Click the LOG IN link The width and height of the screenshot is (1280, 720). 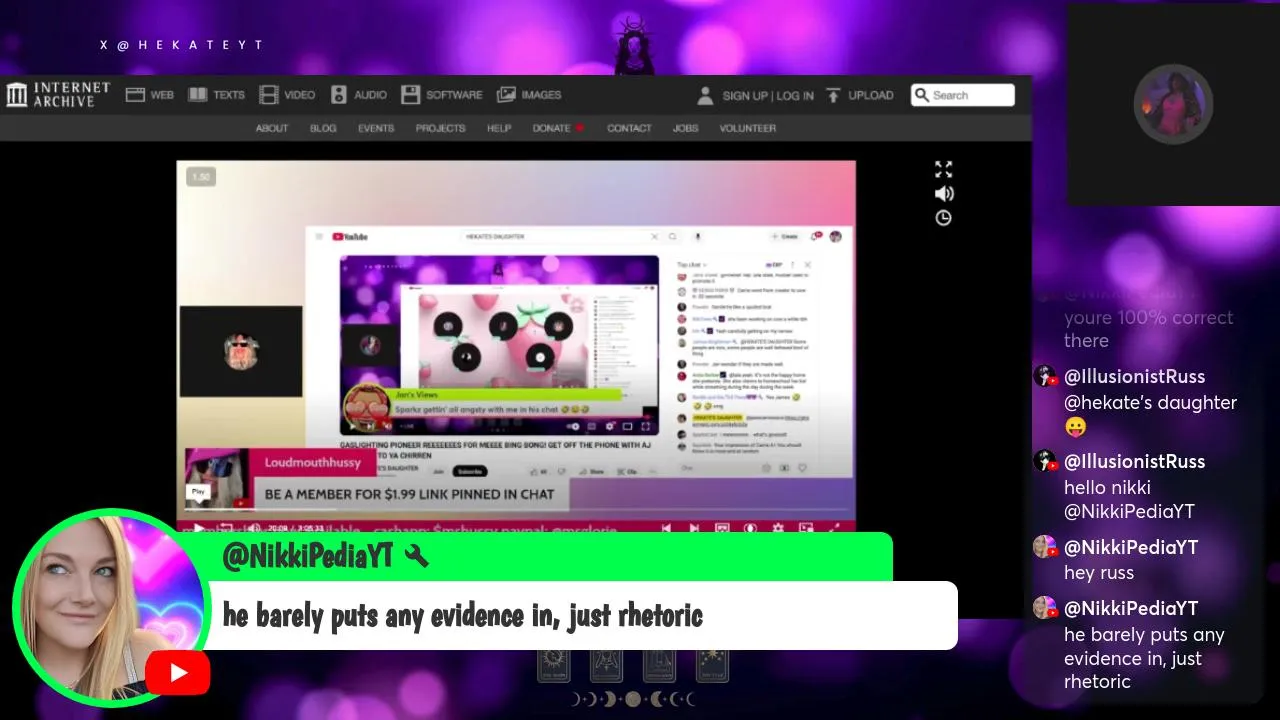(x=795, y=96)
